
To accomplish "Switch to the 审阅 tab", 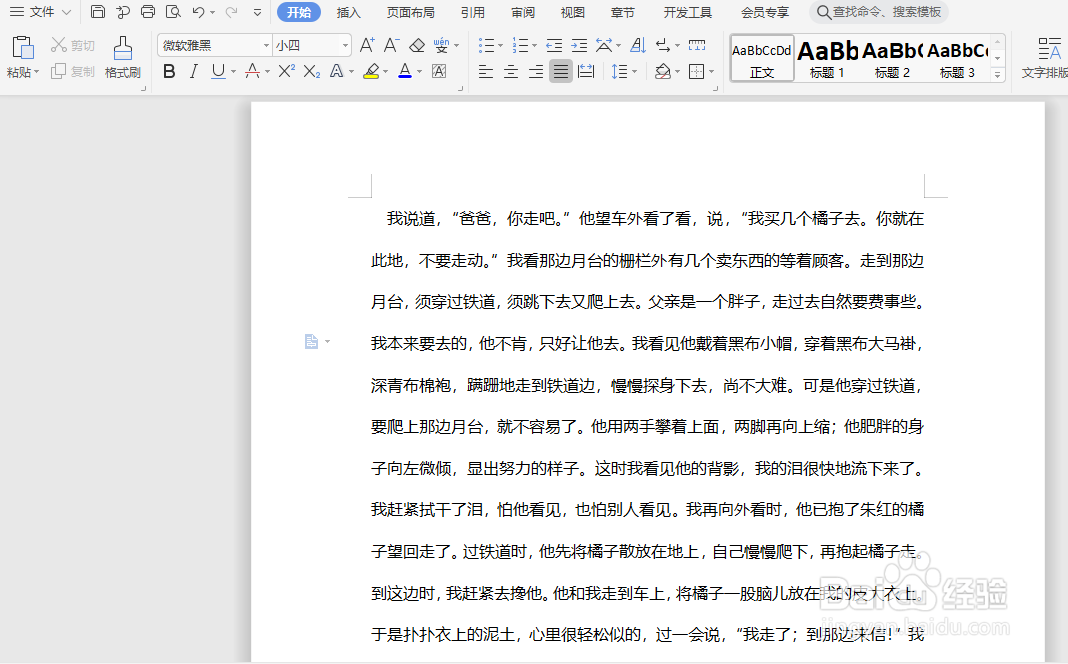I will [x=523, y=12].
